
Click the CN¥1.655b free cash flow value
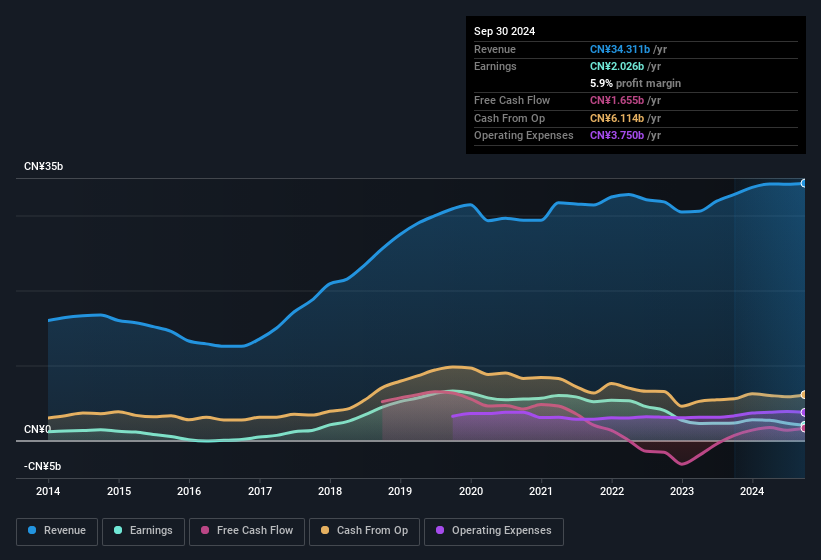click(617, 100)
